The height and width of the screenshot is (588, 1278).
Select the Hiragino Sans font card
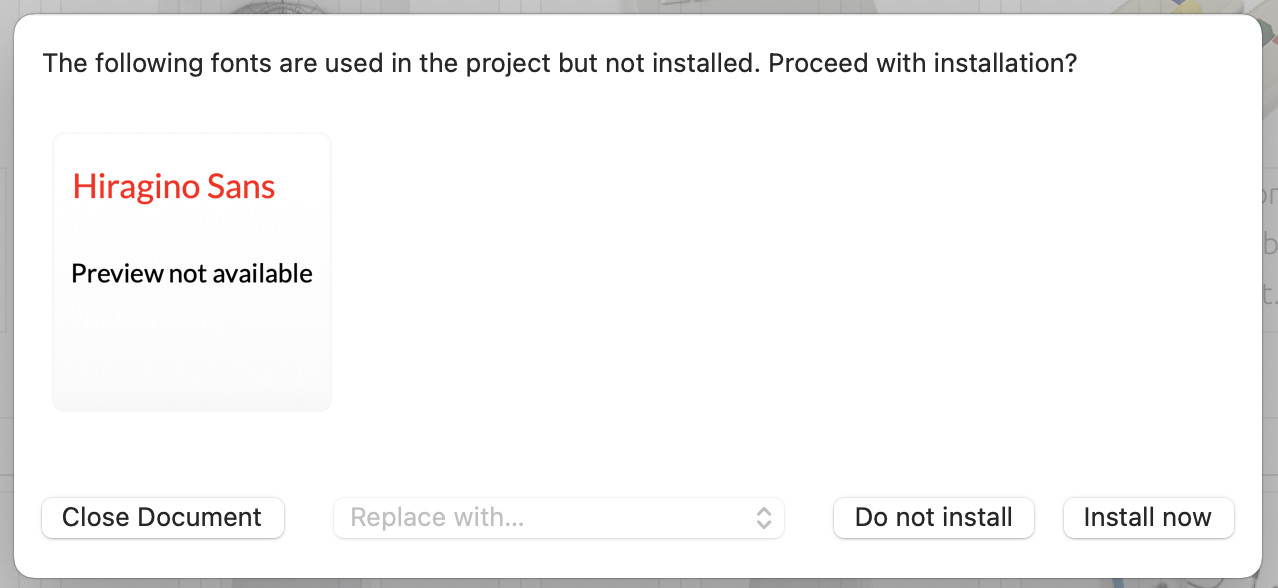192,272
